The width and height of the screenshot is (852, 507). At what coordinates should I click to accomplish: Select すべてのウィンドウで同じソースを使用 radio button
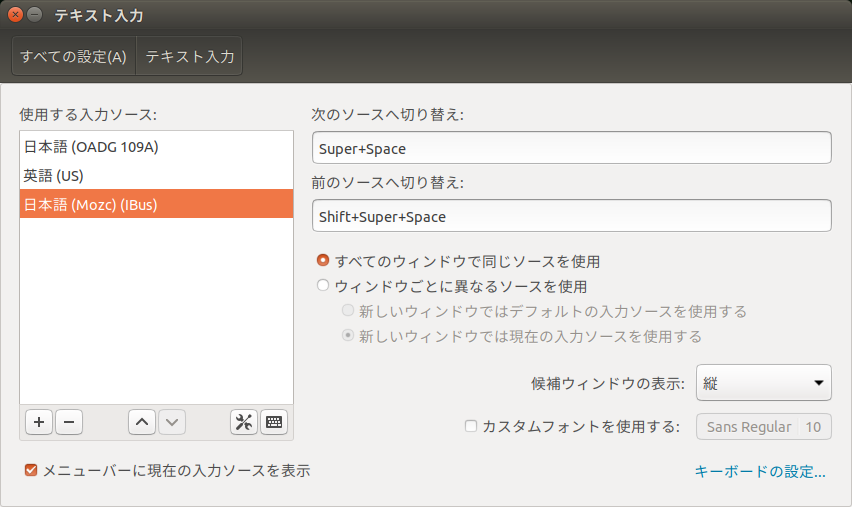coord(323,261)
